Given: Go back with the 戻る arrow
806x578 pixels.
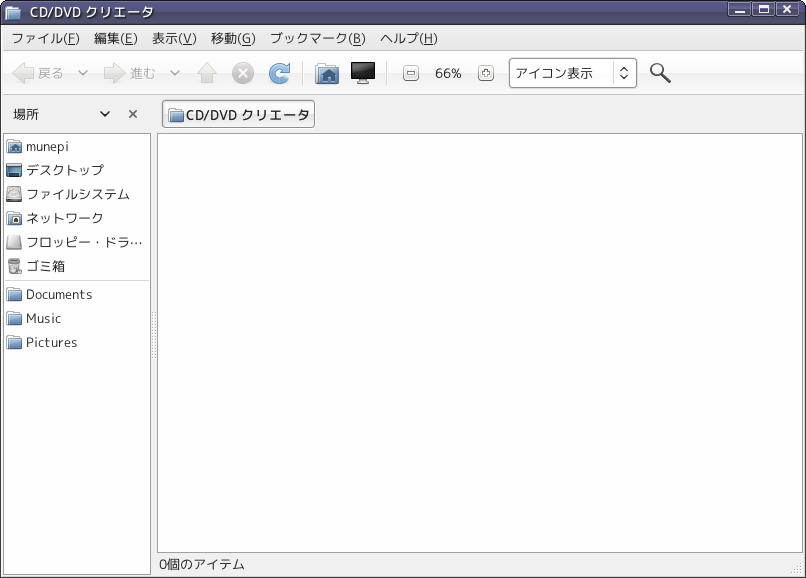Looking at the screenshot, I should coord(38,74).
